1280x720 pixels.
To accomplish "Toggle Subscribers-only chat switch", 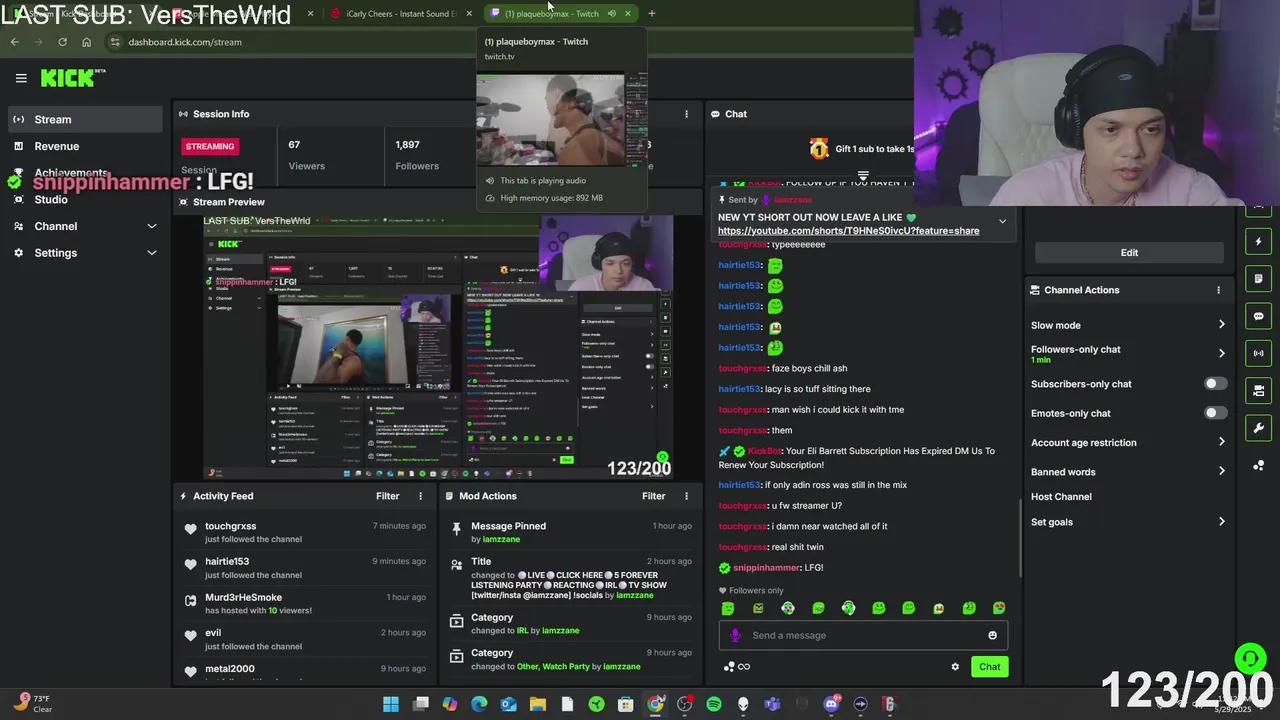I will coord(1215,384).
